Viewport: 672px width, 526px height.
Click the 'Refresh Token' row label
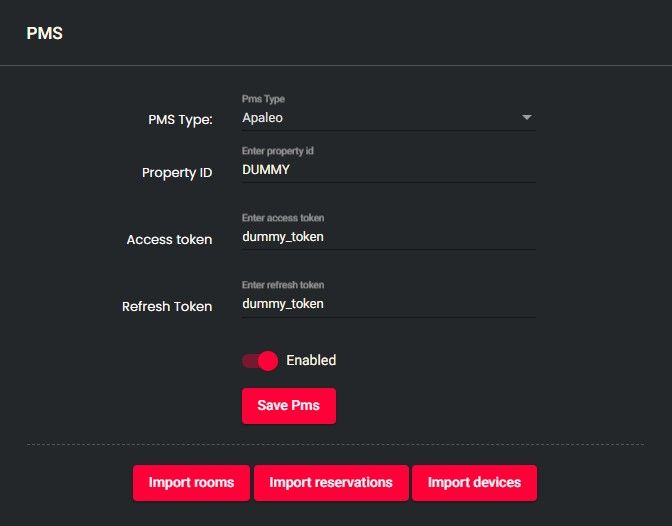coord(167,307)
